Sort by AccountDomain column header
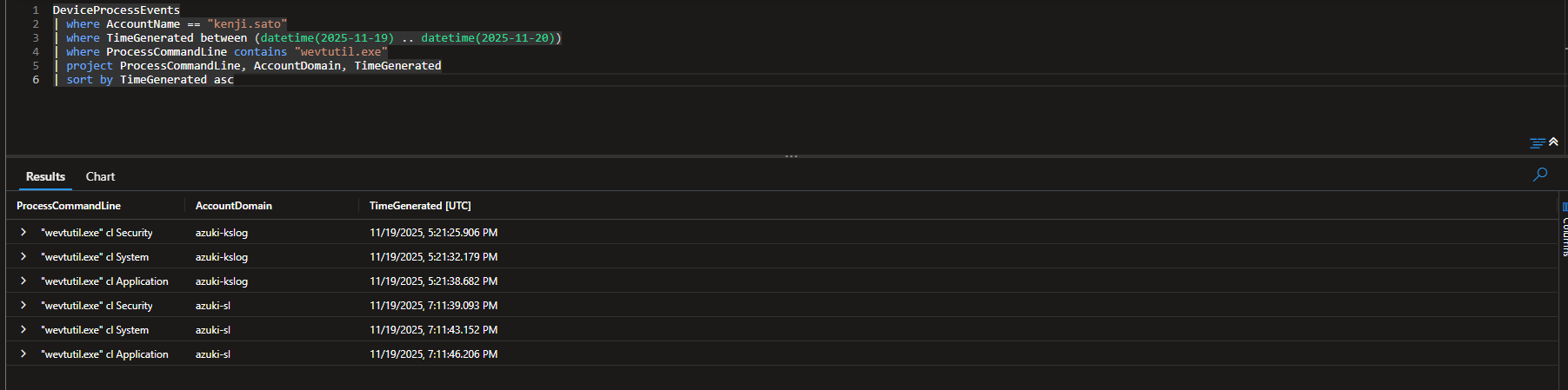The height and width of the screenshot is (390, 1568). [x=234, y=206]
